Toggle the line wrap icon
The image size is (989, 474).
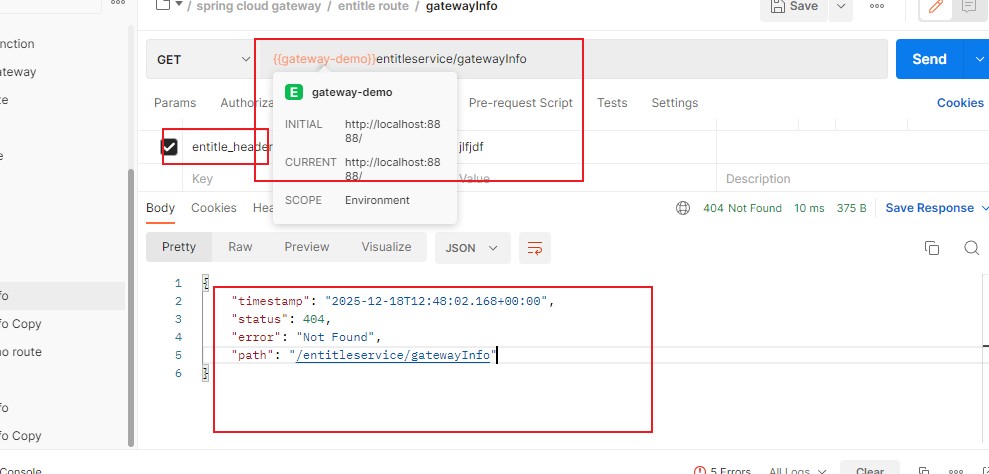click(x=535, y=248)
